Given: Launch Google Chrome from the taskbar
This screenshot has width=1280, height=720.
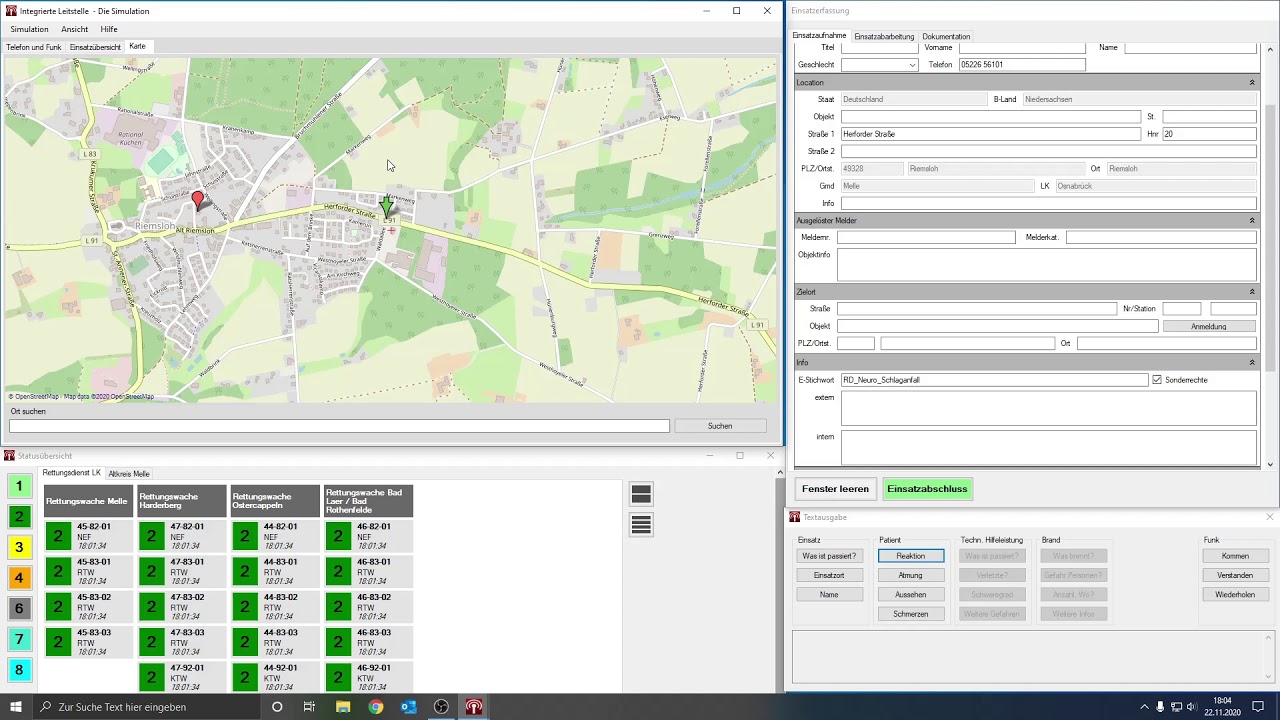Looking at the screenshot, I should click(375, 707).
